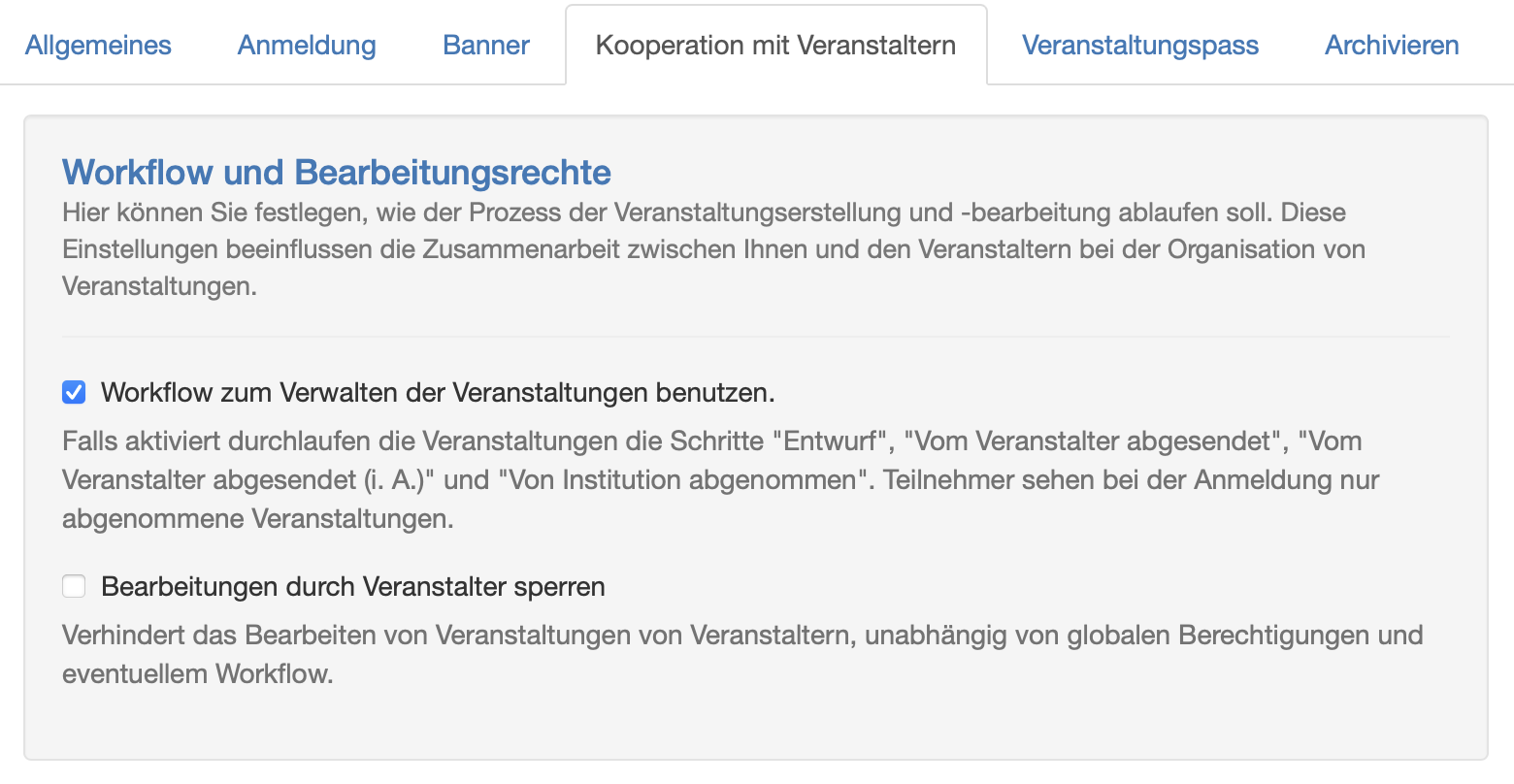Screen dimensions: 1514x784
Task: Click the words 'eventuellem Workflow' in the last line
Action: (197, 674)
